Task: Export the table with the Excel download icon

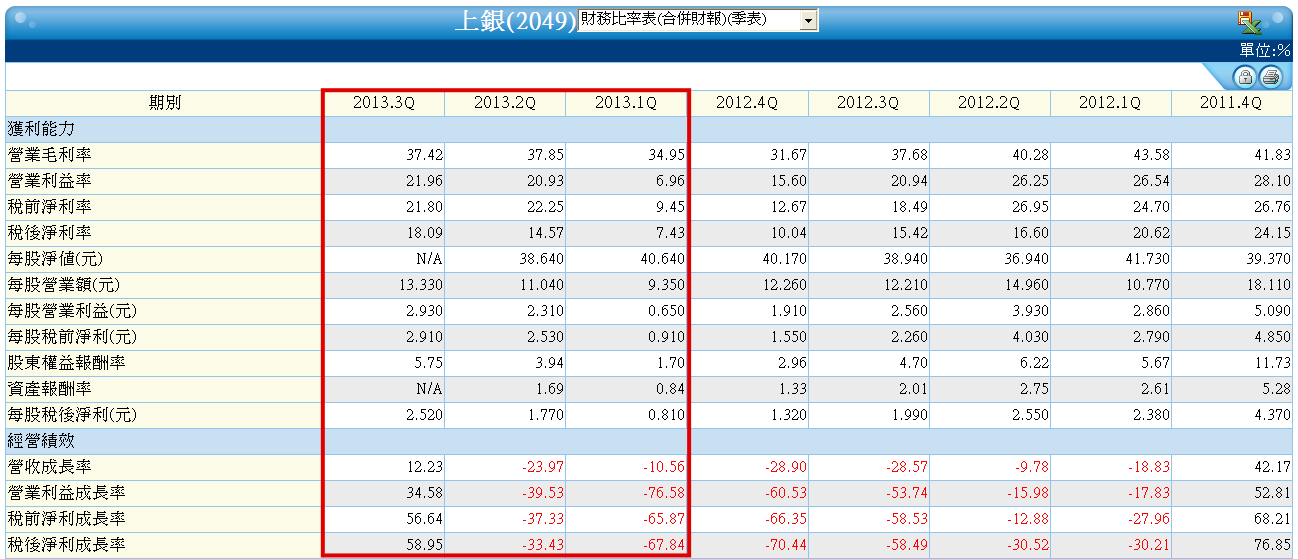Action: point(1248,21)
